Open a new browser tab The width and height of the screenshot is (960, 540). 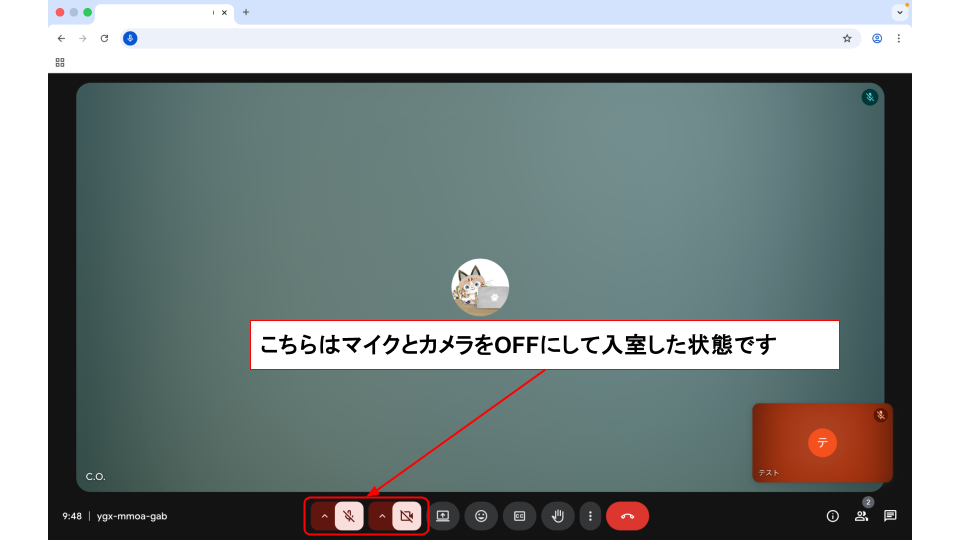click(x=246, y=12)
